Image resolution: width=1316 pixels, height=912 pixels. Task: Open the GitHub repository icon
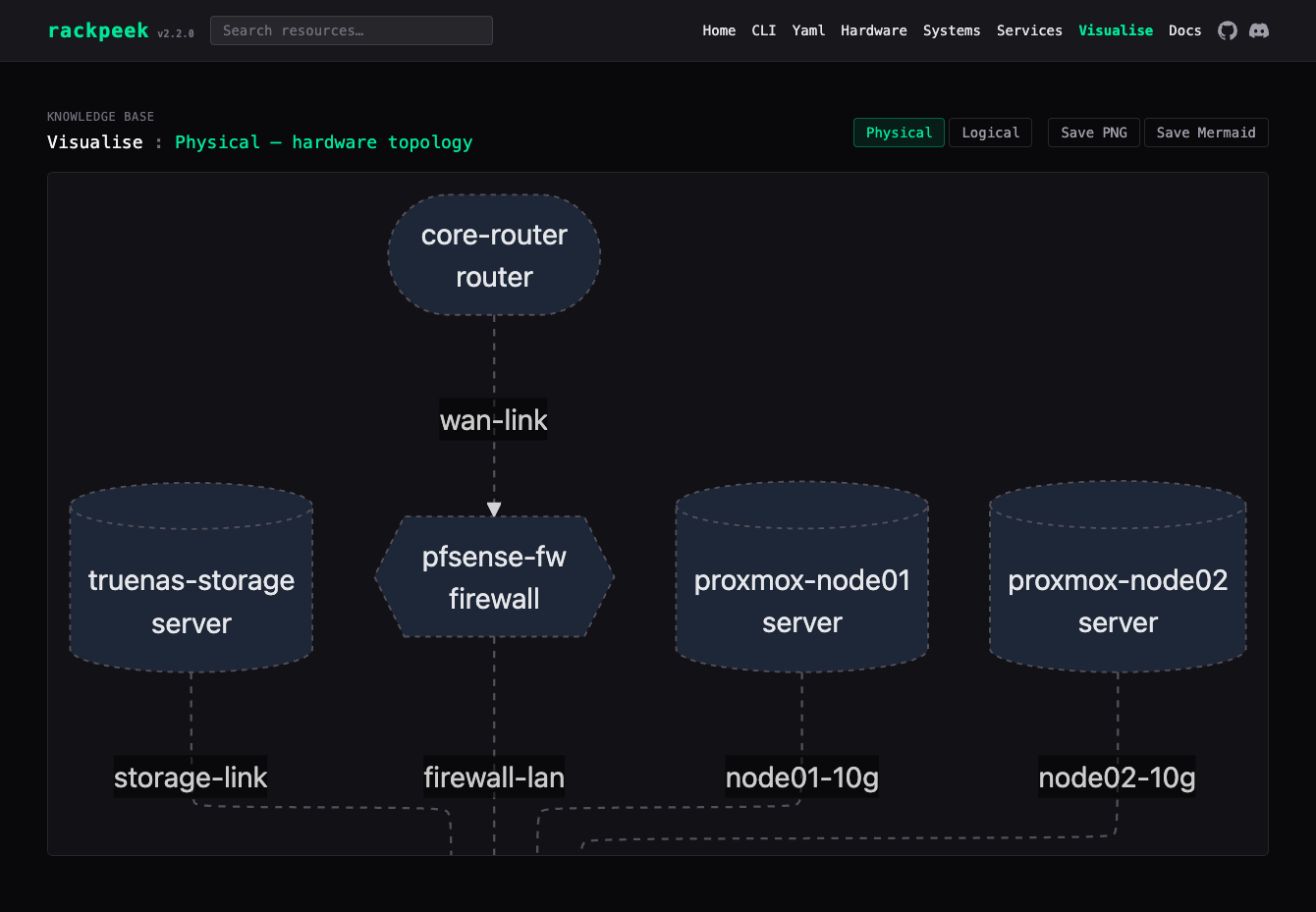tap(1228, 30)
